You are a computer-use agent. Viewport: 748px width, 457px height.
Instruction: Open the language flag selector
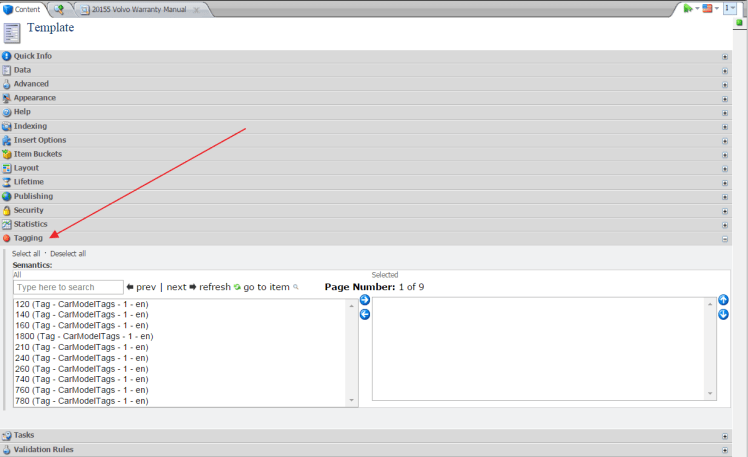710,8
